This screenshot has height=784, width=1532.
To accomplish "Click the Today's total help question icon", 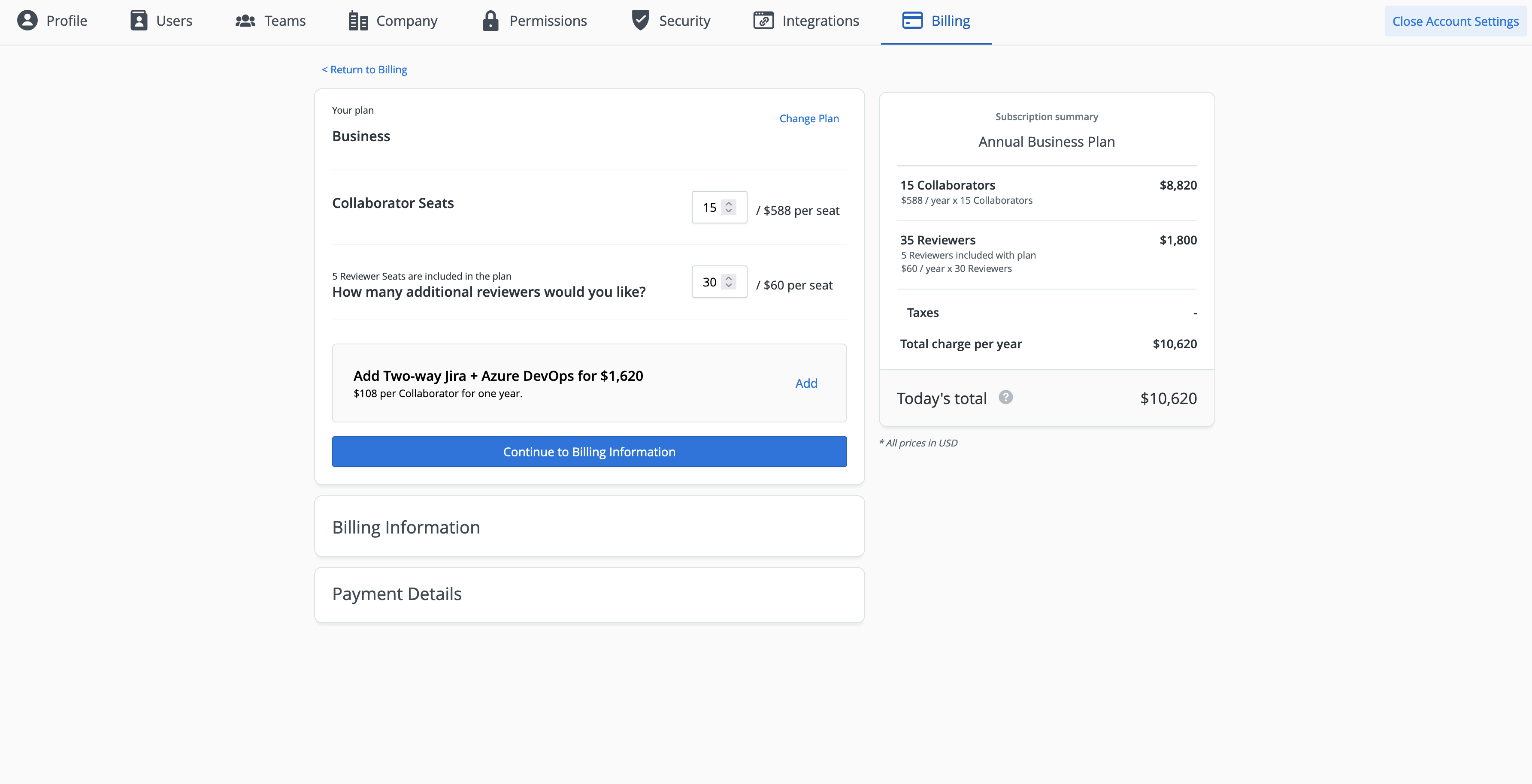I will coord(1005,397).
